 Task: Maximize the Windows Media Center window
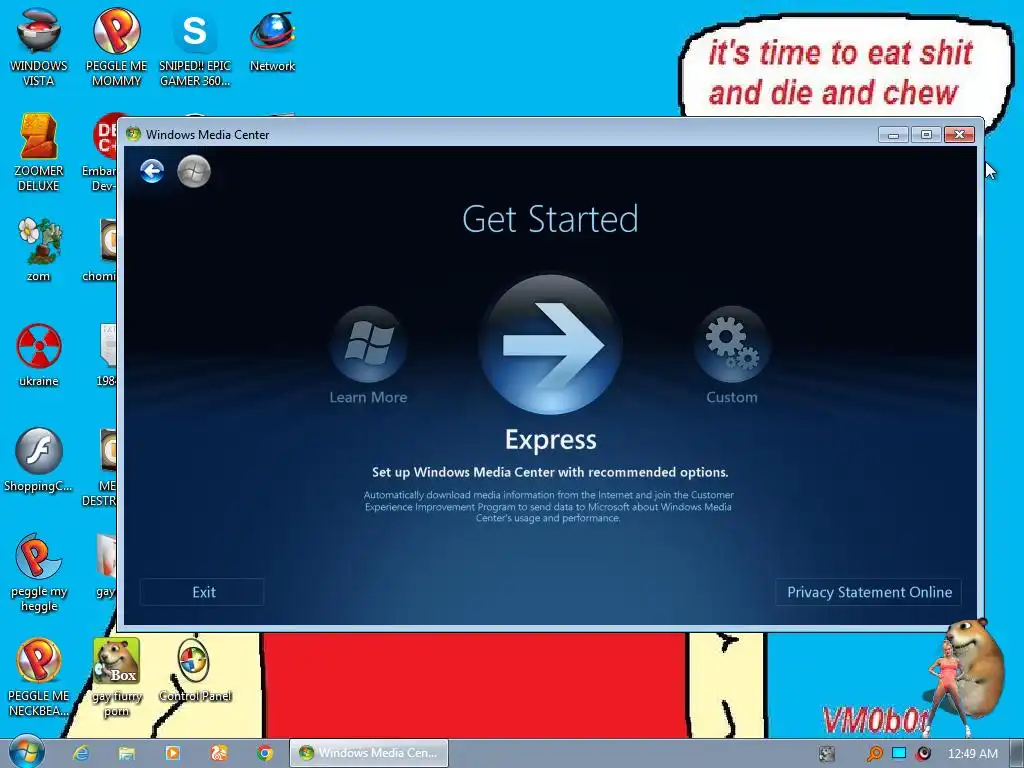925,135
